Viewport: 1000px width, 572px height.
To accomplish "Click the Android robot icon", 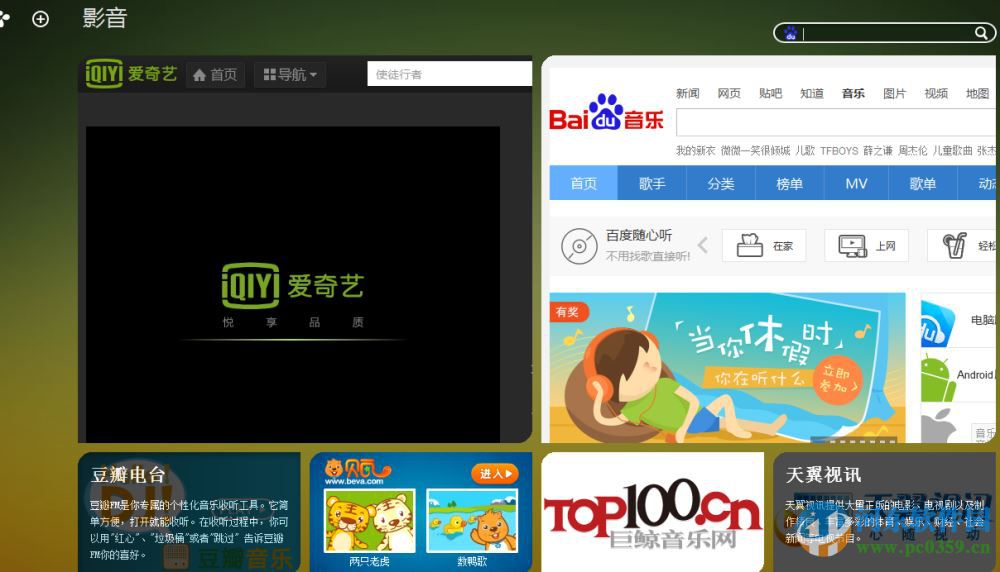I will [938, 379].
